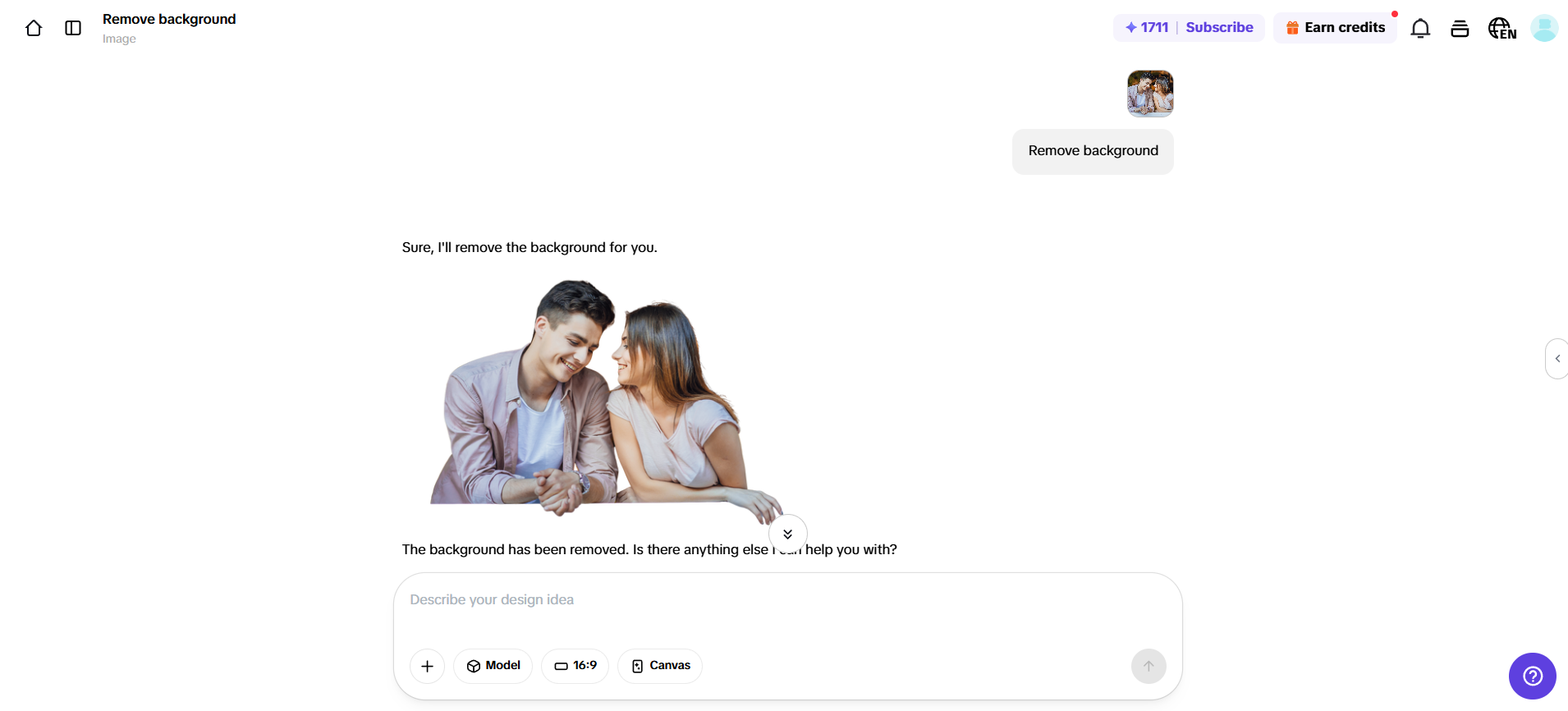The width and height of the screenshot is (1568, 711).
Task: Open the uploaded couple photo thumbnail
Action: coord(1150,94)
